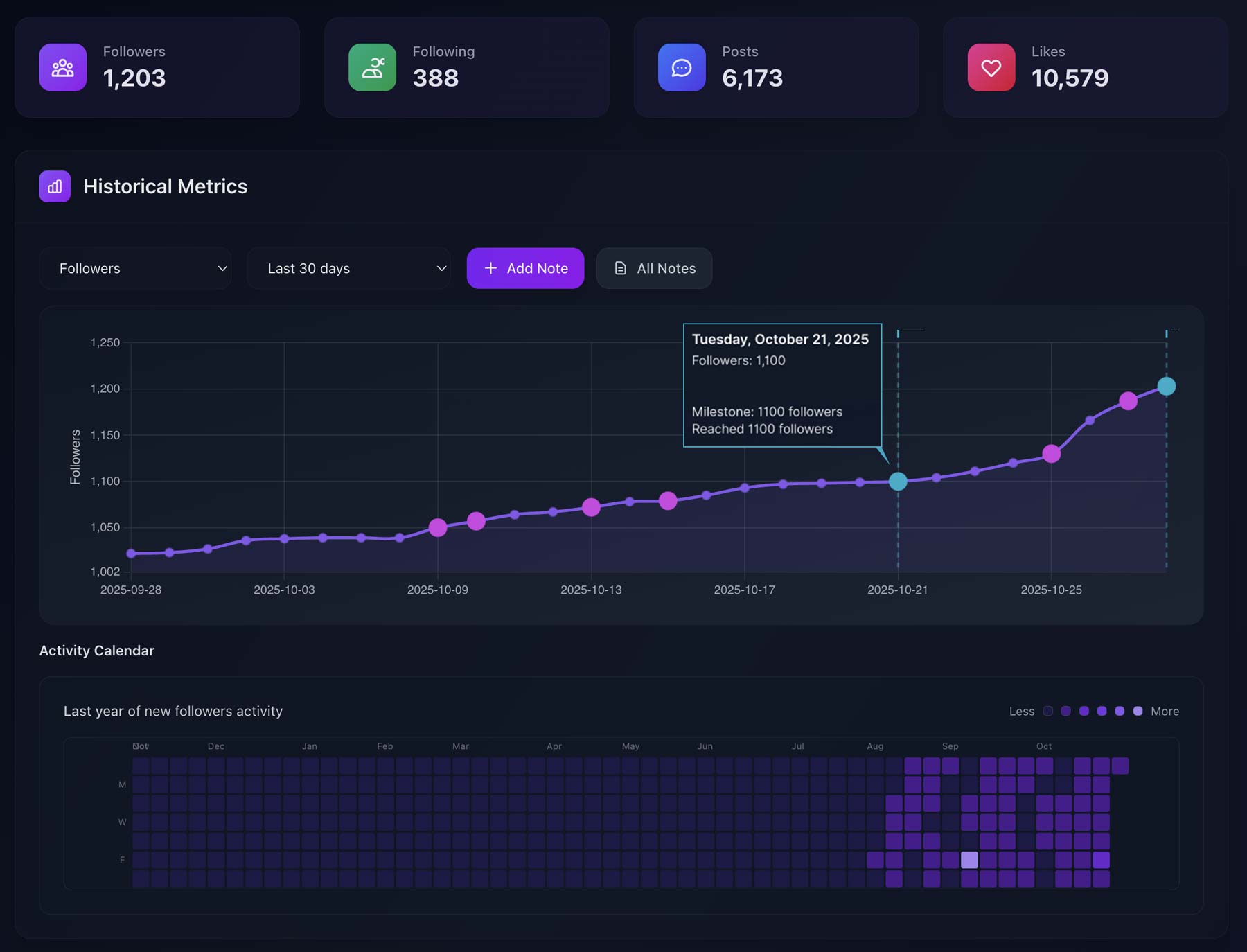The image size is (1247, 952).
Task: Click the Activity Calendar section heading
Action: pos(96,651)
